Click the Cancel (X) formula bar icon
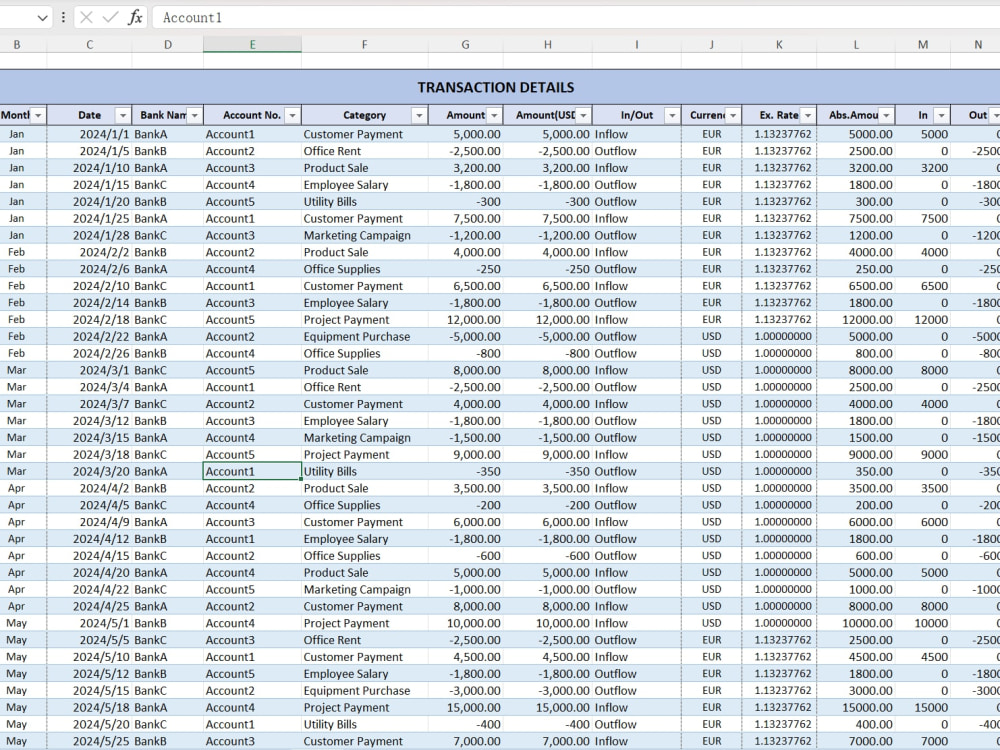This screenshot has height=750, width=1000. click(86, 17)
